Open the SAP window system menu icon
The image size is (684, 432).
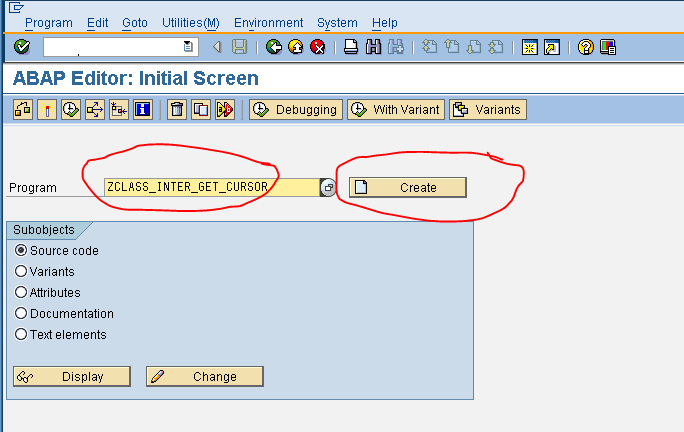pyautogui.click(x=16, y=7)
